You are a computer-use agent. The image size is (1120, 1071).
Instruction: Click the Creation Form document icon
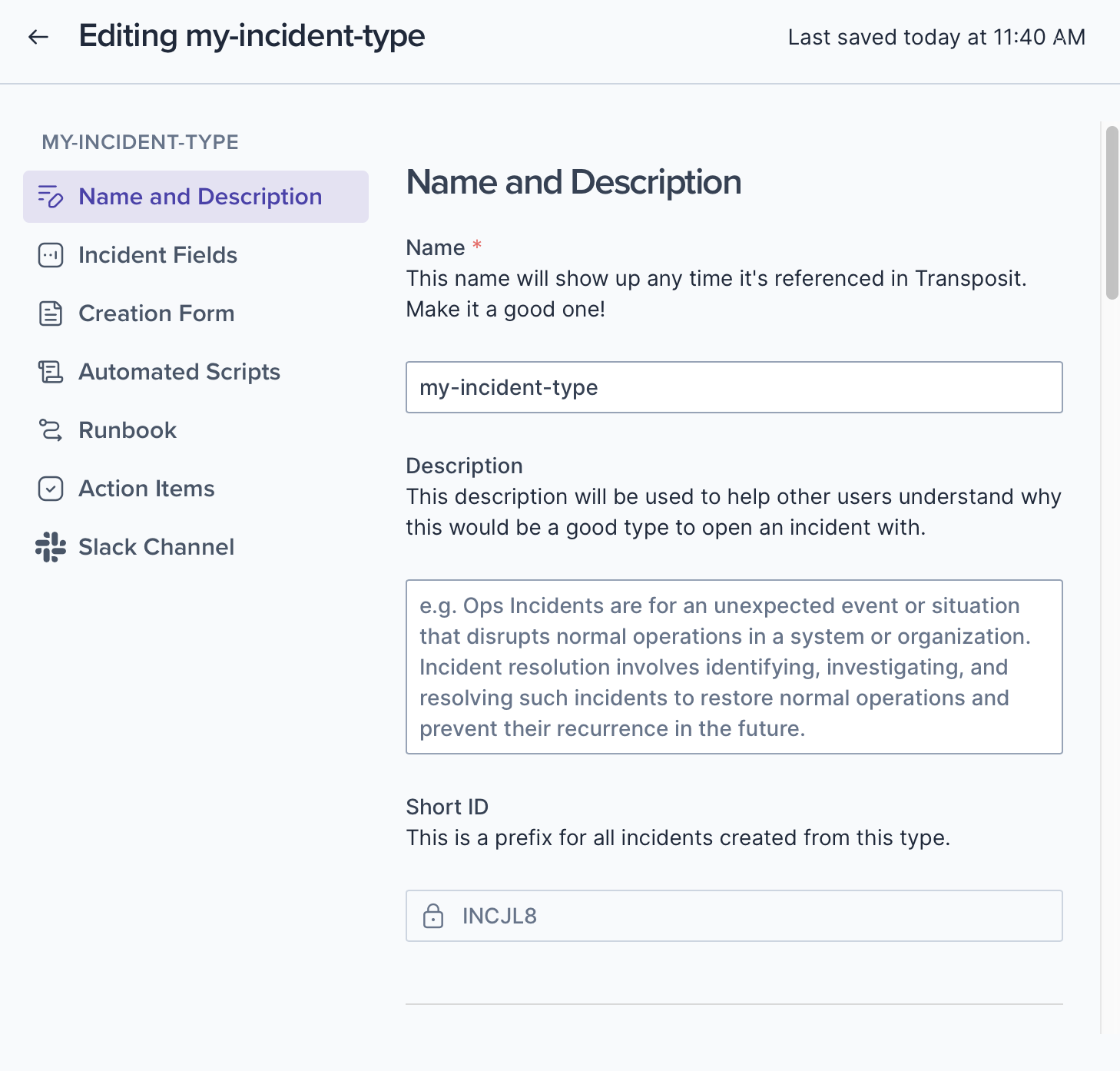pyautogui.click(x=51, y=313)
